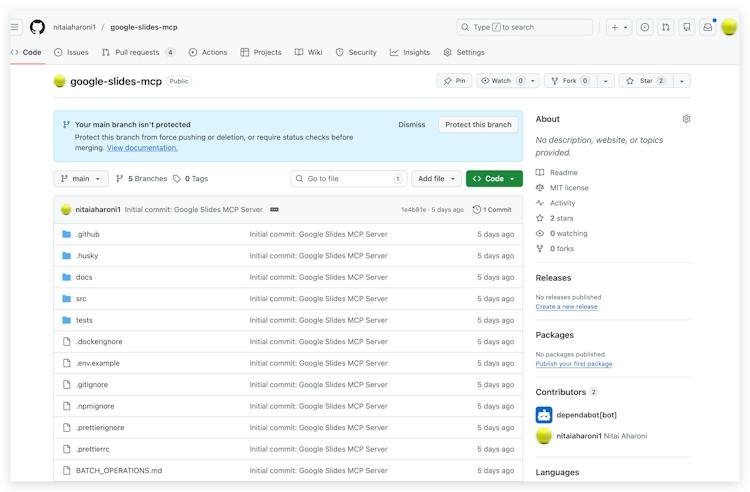Click the notifications inbox icon

pyautogui.click(x=707, y=27)
